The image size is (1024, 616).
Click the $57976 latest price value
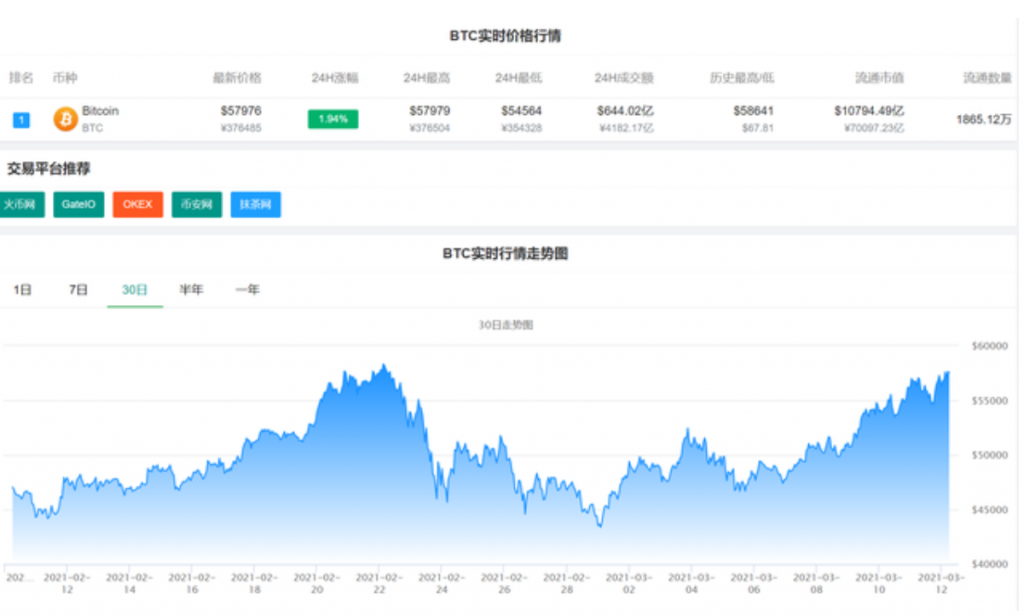click(x=241, y=111)
